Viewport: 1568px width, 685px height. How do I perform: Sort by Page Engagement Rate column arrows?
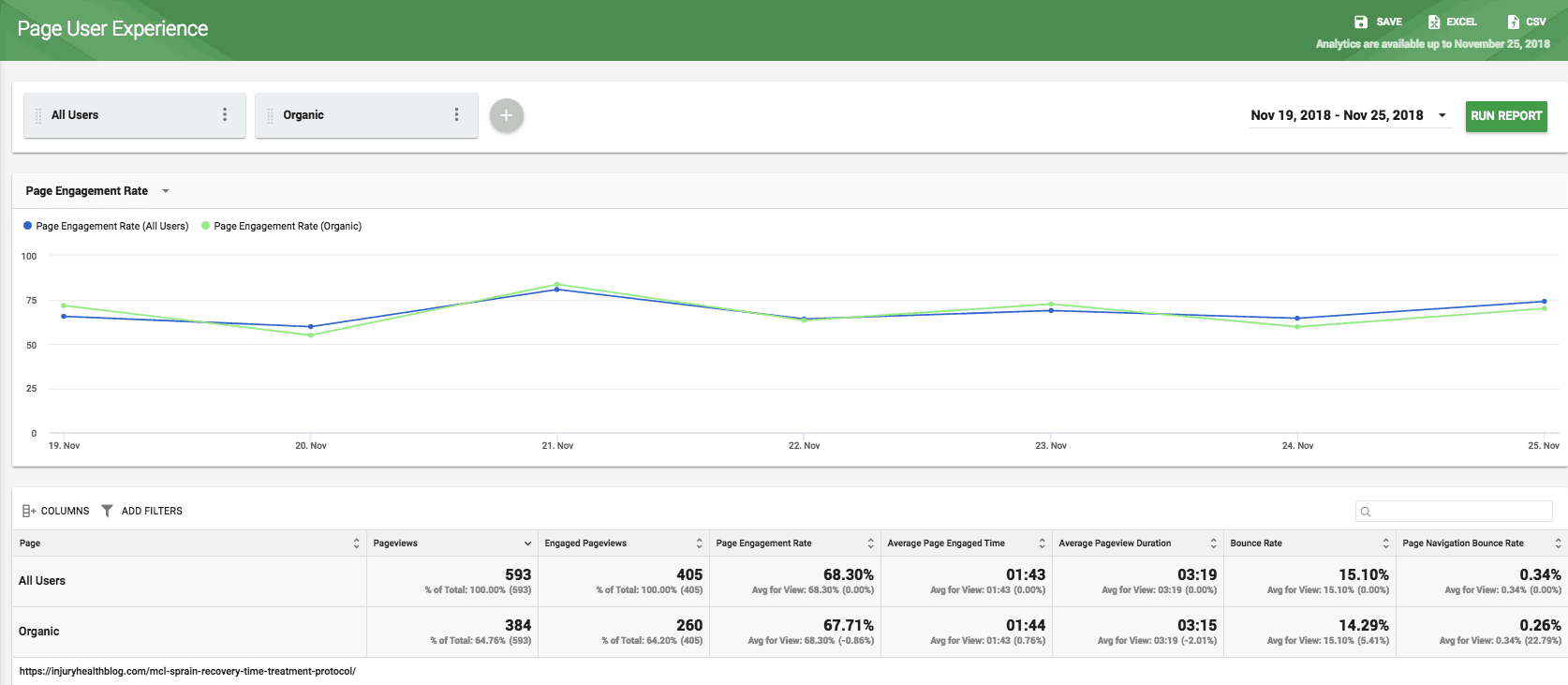pyautogui.click(x=870, y=544)
